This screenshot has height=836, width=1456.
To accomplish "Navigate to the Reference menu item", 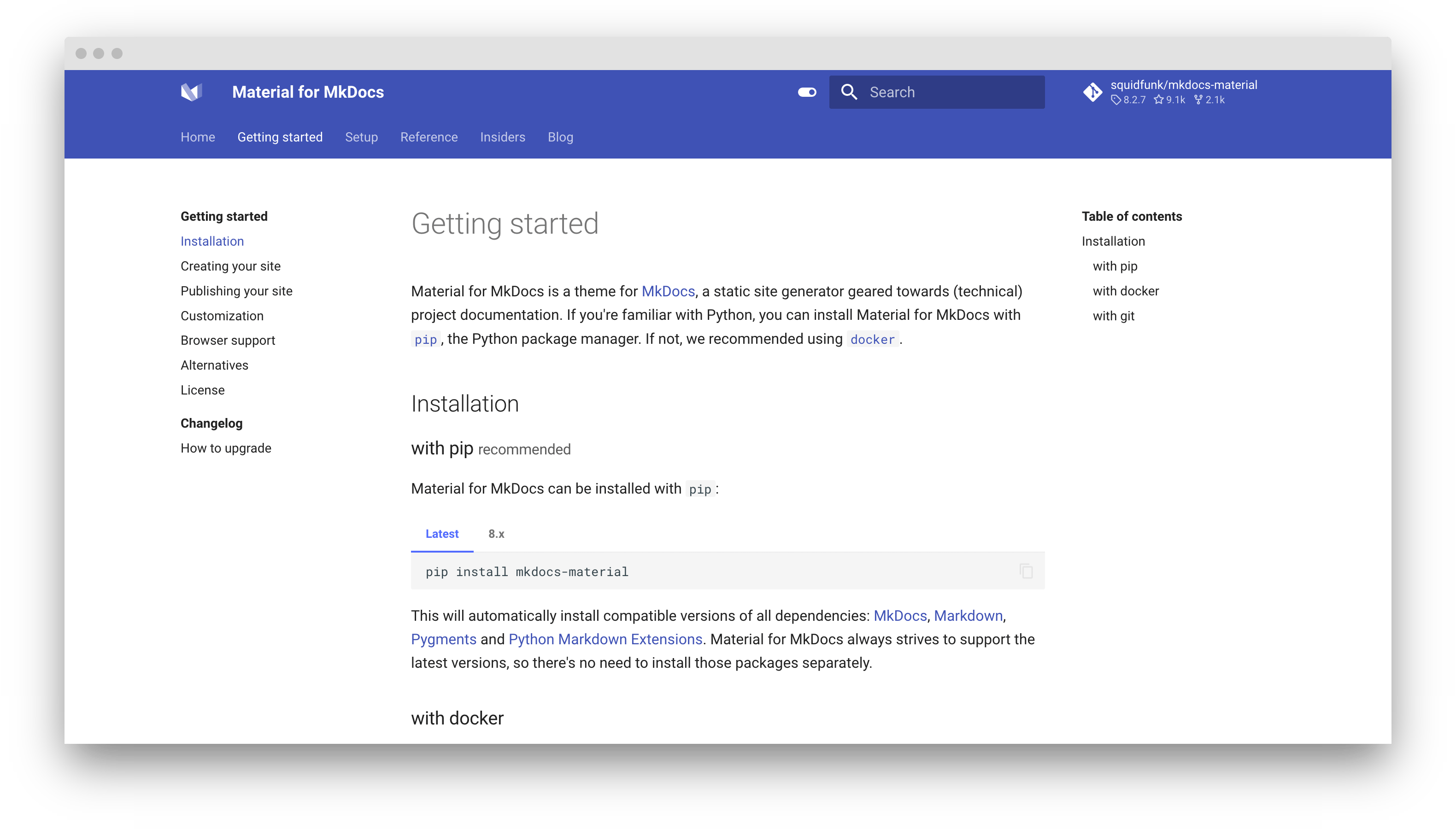I will [x=428, y=137].
